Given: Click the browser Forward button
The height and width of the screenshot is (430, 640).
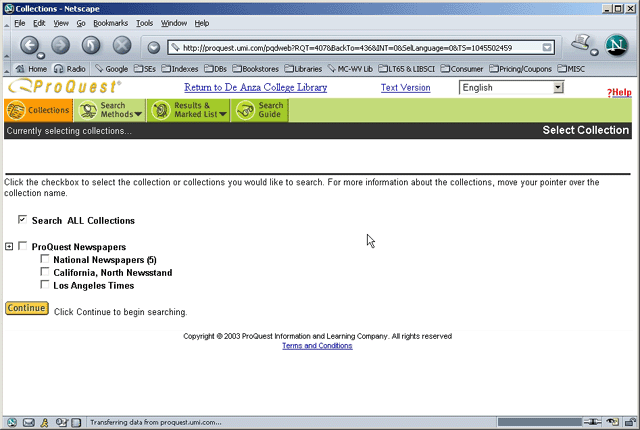Looking at the screenshot, I should point(60,46).
